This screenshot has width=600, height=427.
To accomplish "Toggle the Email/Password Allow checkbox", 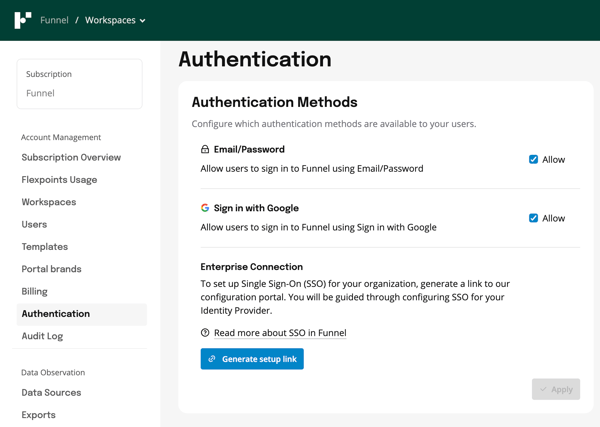I will [533, 160].
